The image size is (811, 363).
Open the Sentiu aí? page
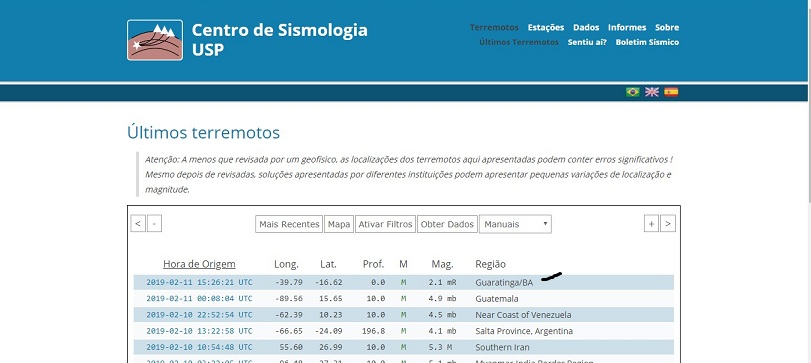click(x=587, y=42)
